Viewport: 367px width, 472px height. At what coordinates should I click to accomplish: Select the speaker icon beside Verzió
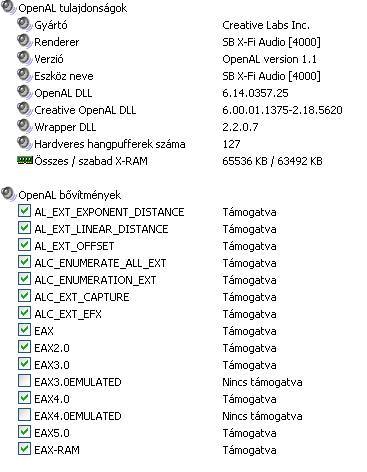pyautogui.click(x=24, y=58)
